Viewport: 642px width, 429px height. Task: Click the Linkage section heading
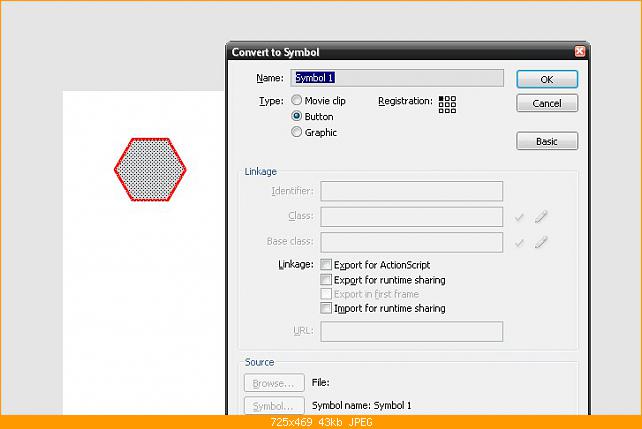(260, 172)
